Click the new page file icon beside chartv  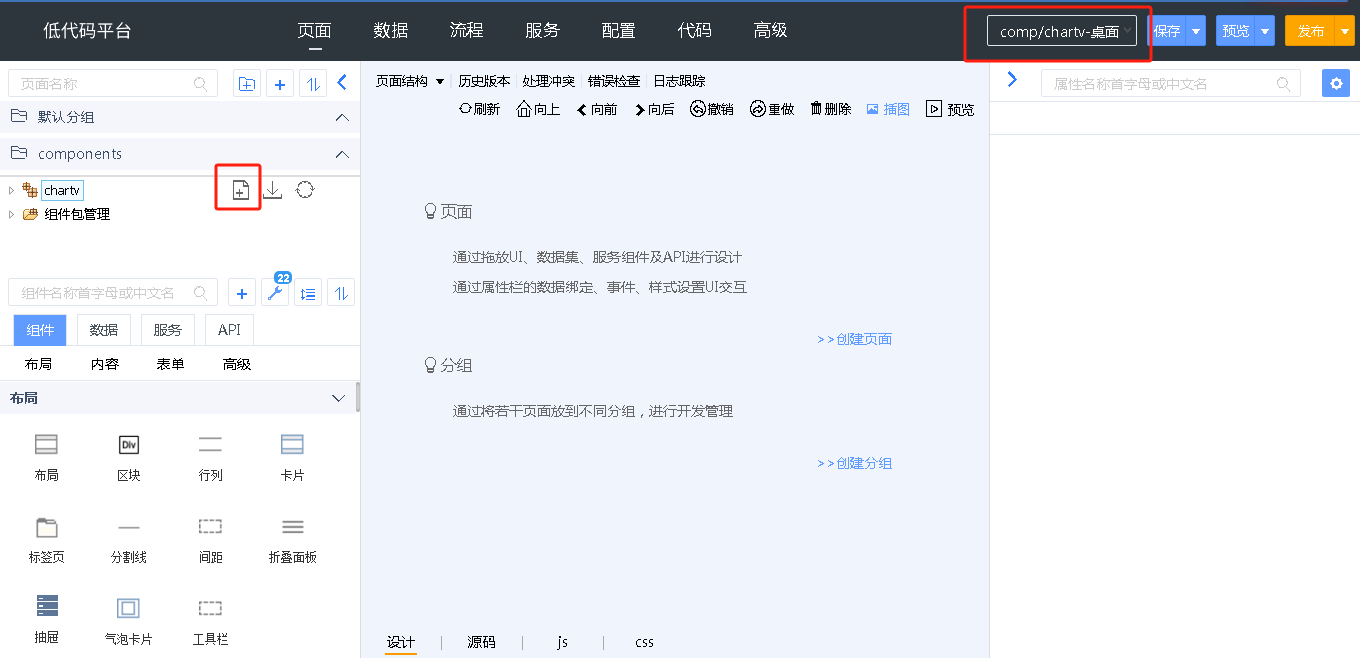point(240,190)
